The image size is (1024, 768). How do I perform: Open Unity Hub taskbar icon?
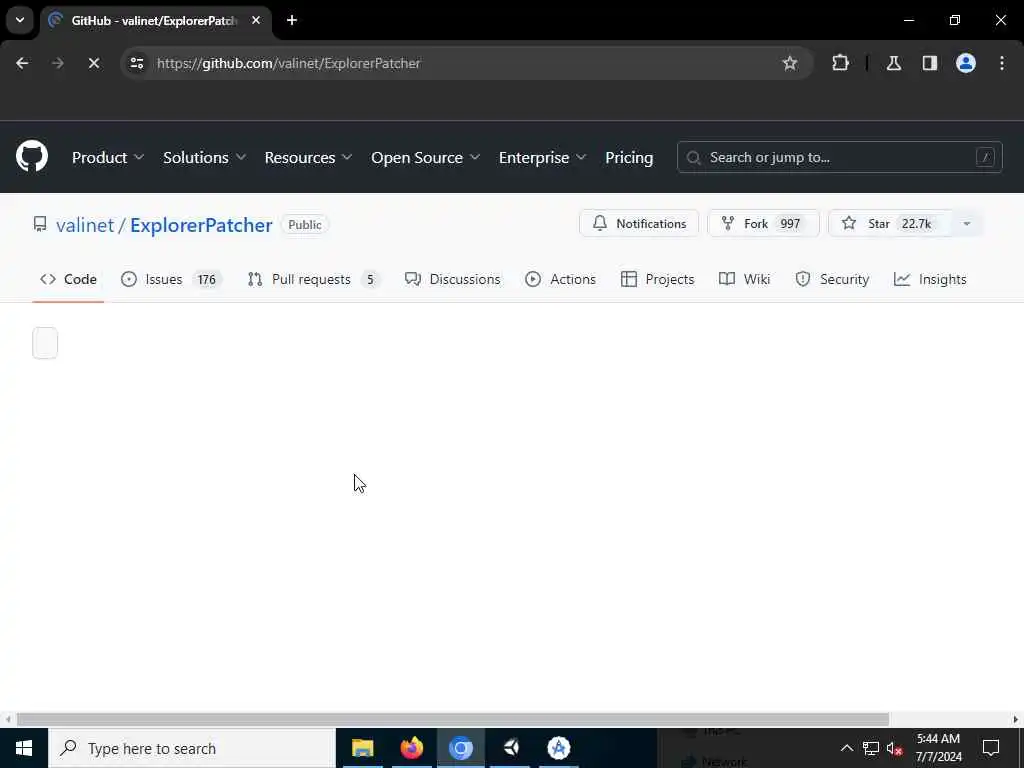coord(511,748)
